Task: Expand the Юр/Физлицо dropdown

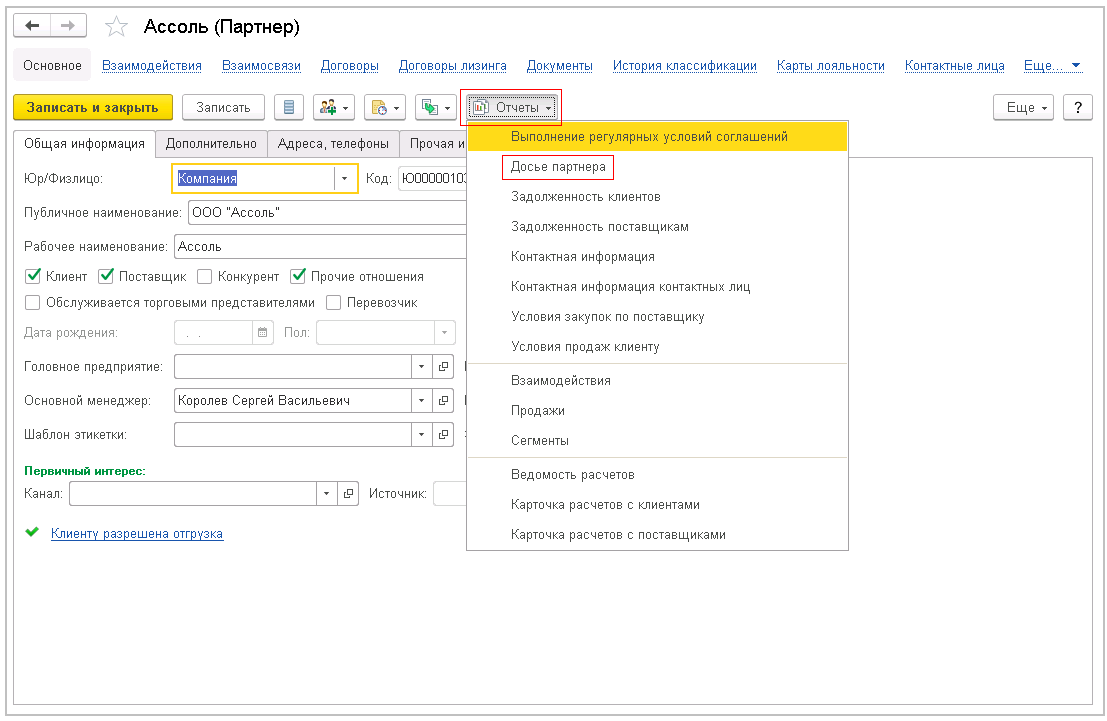Action: click(345, 178)
